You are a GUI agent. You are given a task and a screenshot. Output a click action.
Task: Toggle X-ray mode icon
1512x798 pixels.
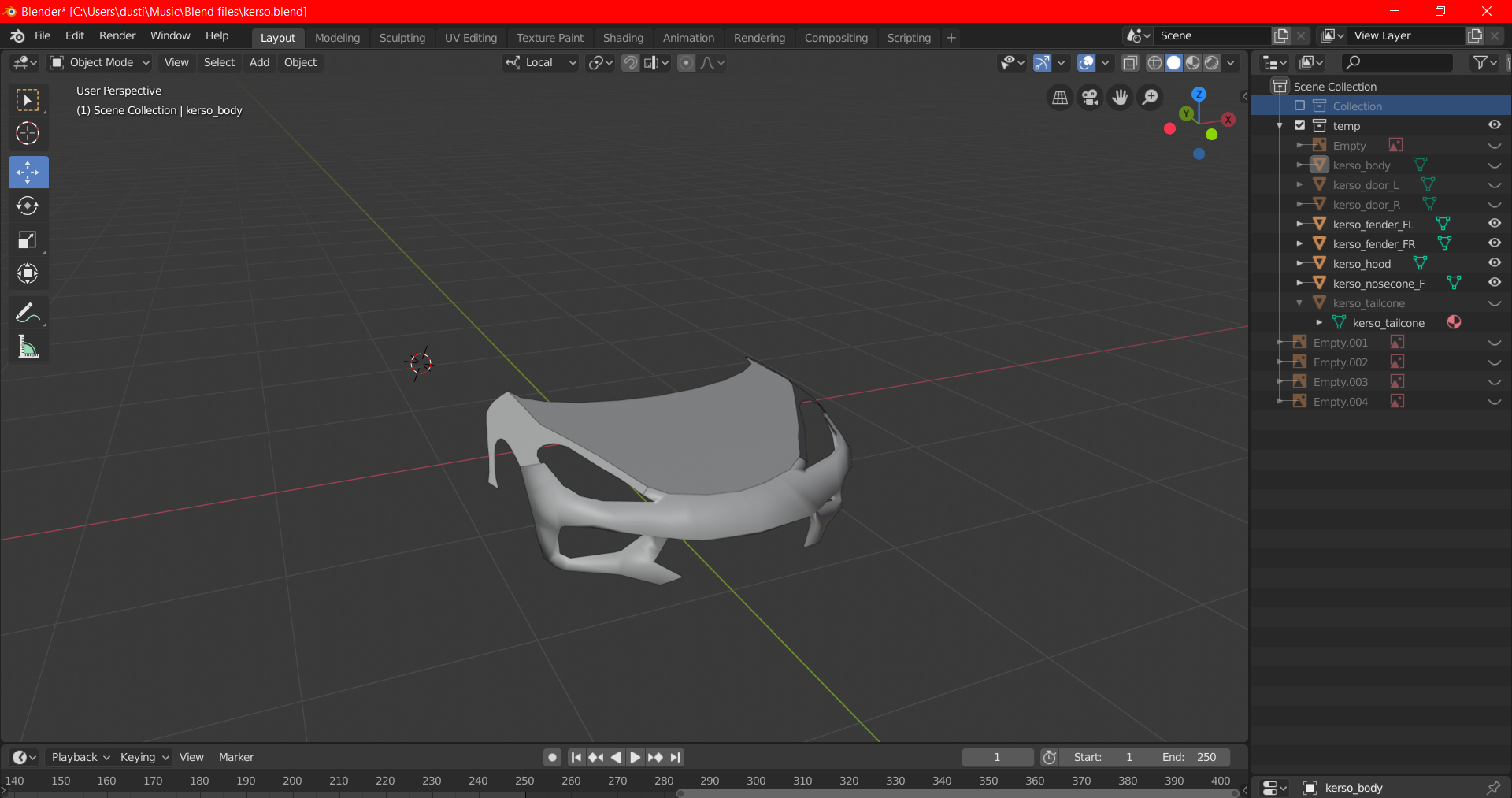[x=1130, y=62]
